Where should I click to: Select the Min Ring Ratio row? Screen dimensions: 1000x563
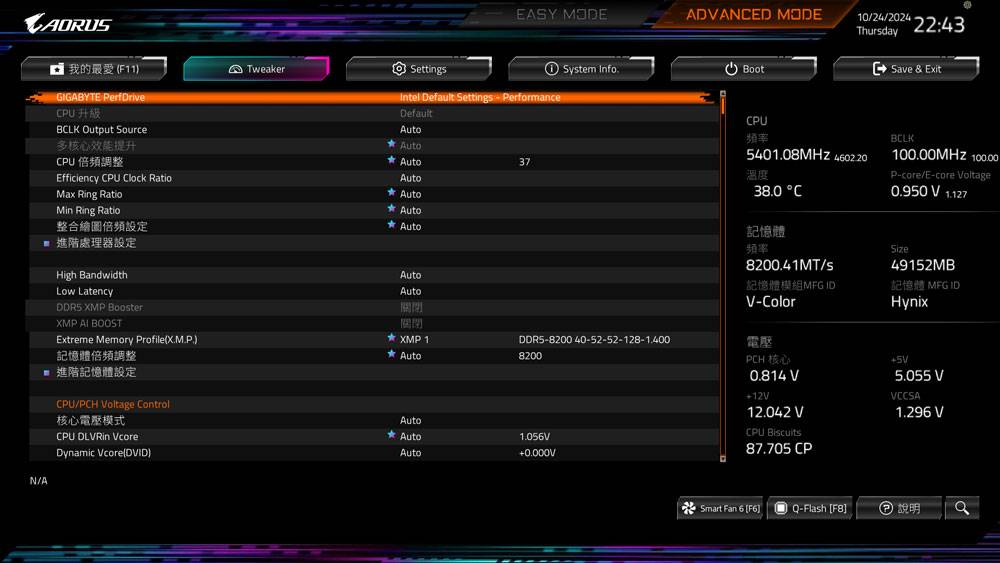(x=372, y=210)
